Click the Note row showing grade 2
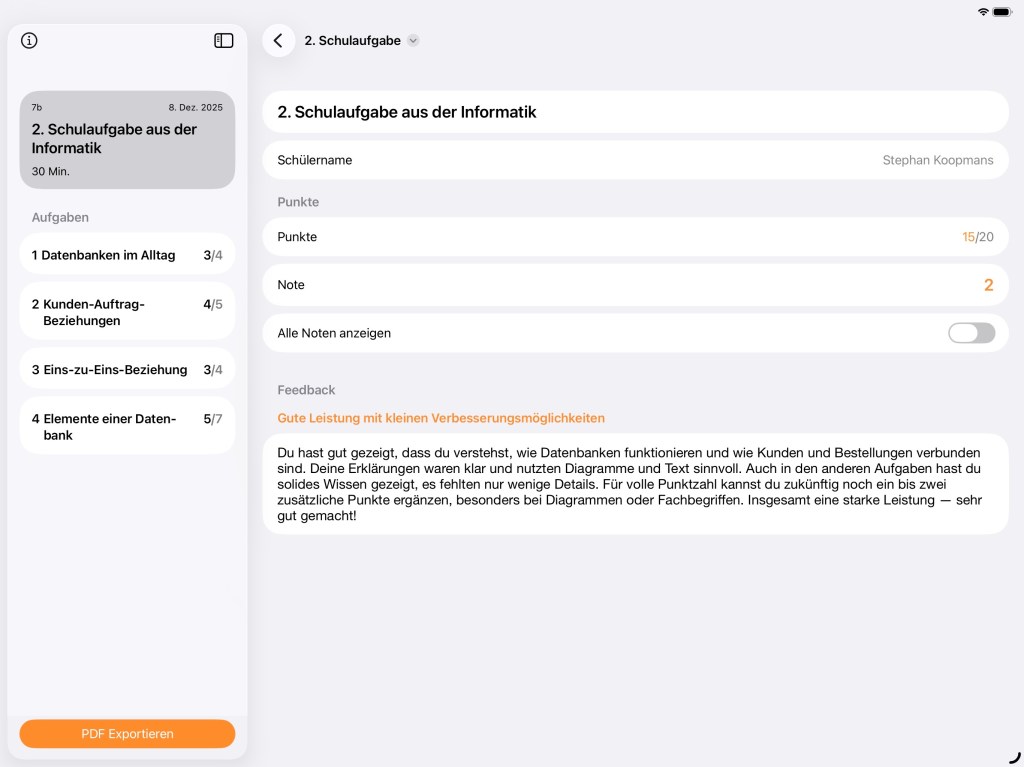This screenshot has width=1024, height=767. [635, 285]
